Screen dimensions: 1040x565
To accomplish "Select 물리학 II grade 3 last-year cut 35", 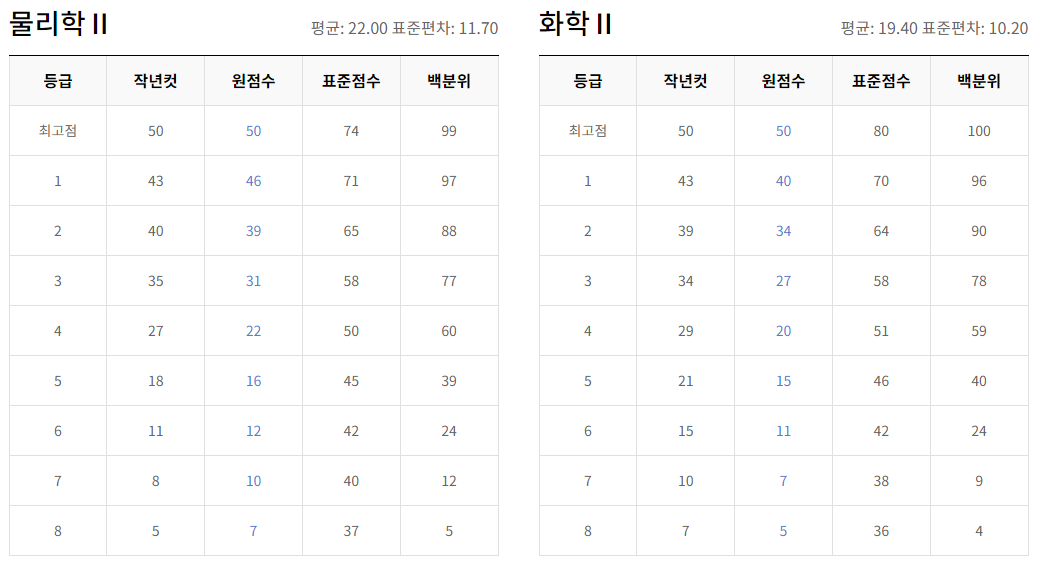I will (156, 281).
